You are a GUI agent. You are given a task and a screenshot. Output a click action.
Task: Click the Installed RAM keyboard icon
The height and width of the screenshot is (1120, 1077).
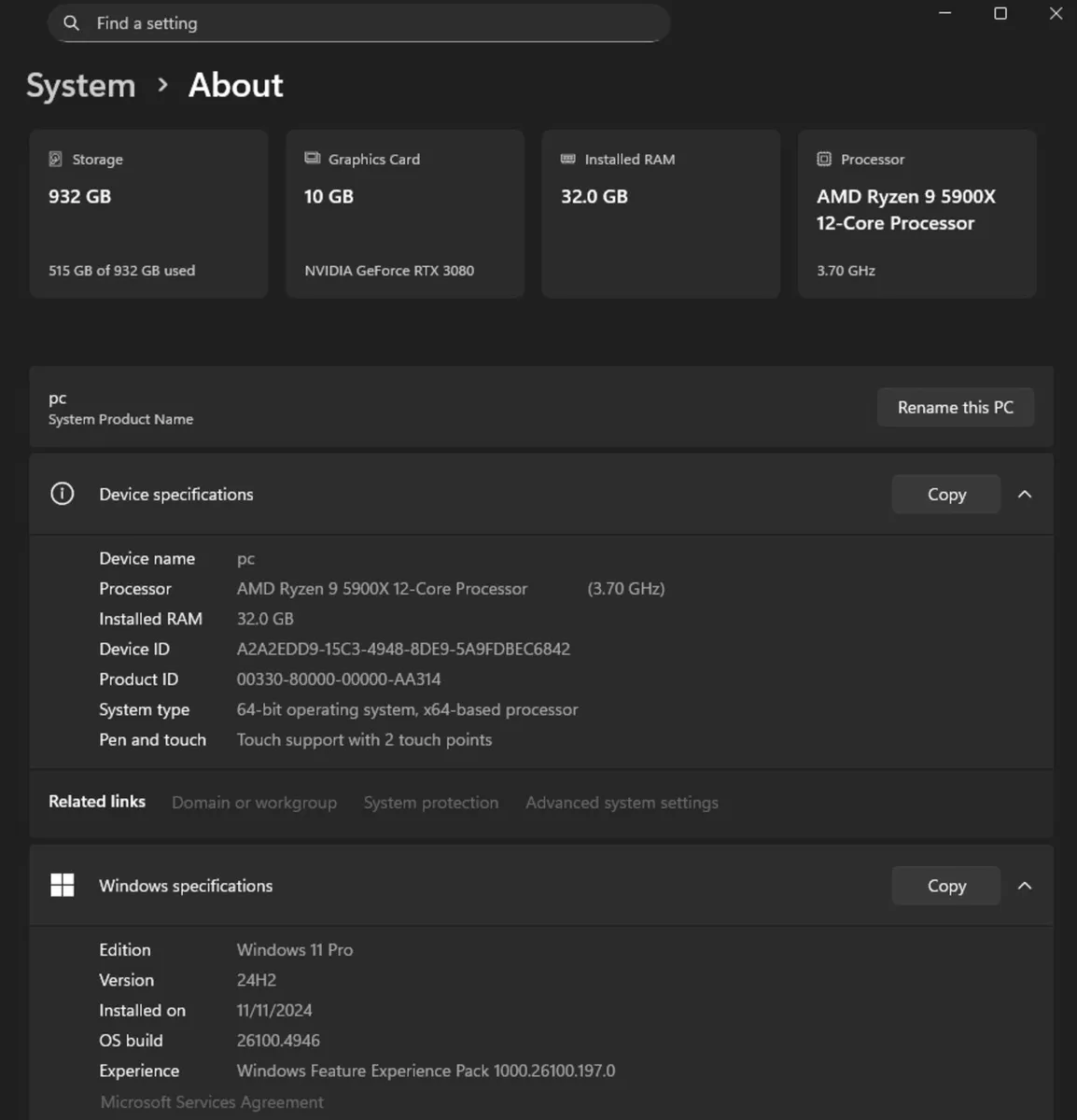click(567, 159)
